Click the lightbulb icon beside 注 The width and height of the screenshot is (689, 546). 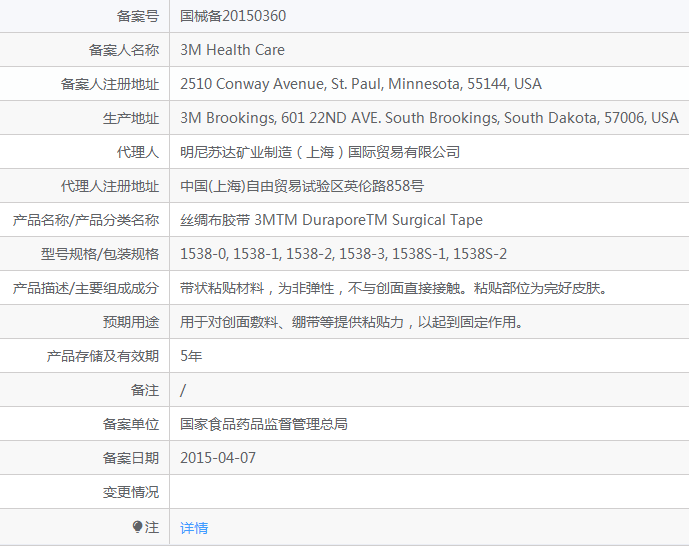coord(138,527)
